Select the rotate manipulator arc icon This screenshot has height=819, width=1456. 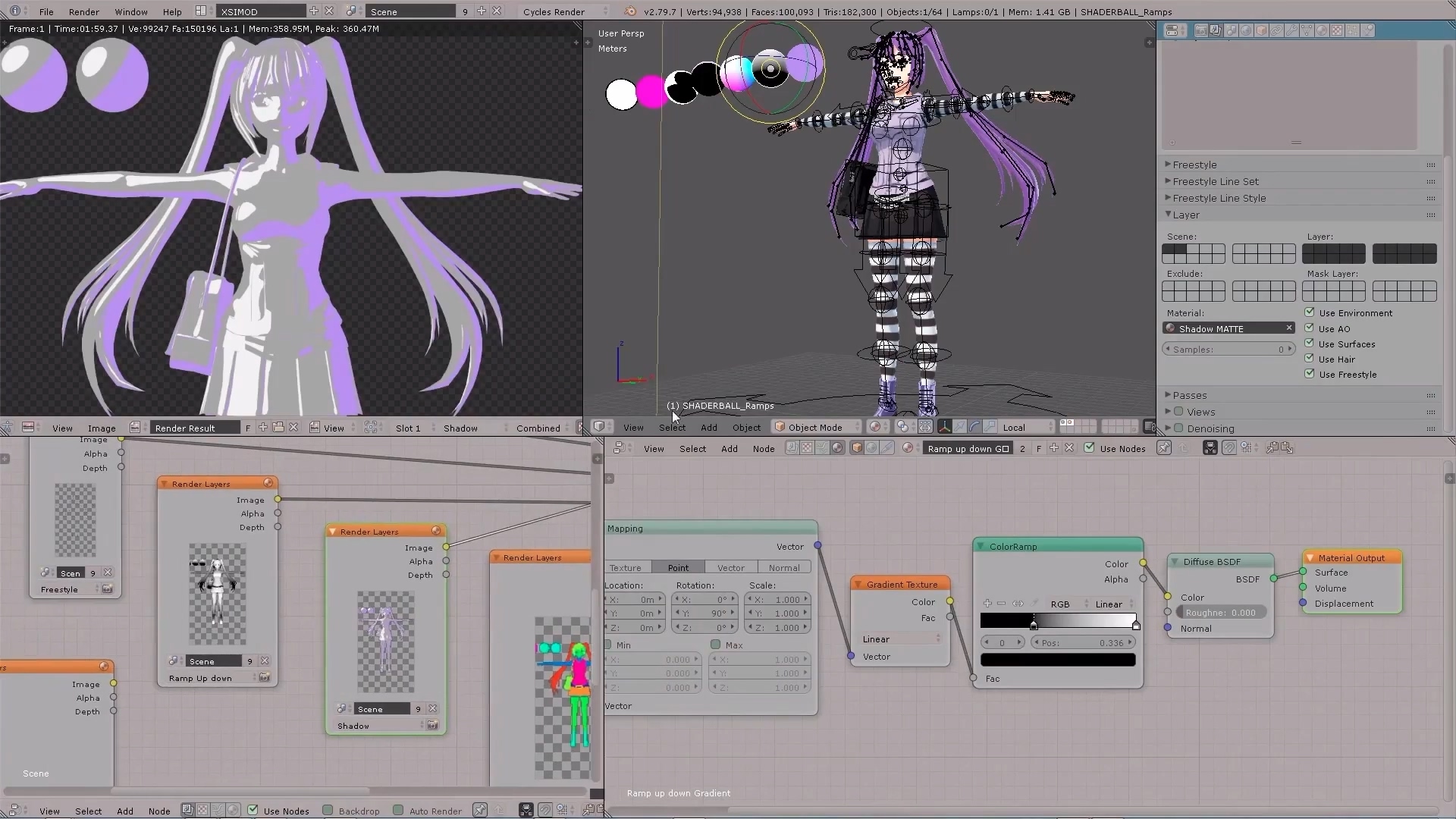974,427
